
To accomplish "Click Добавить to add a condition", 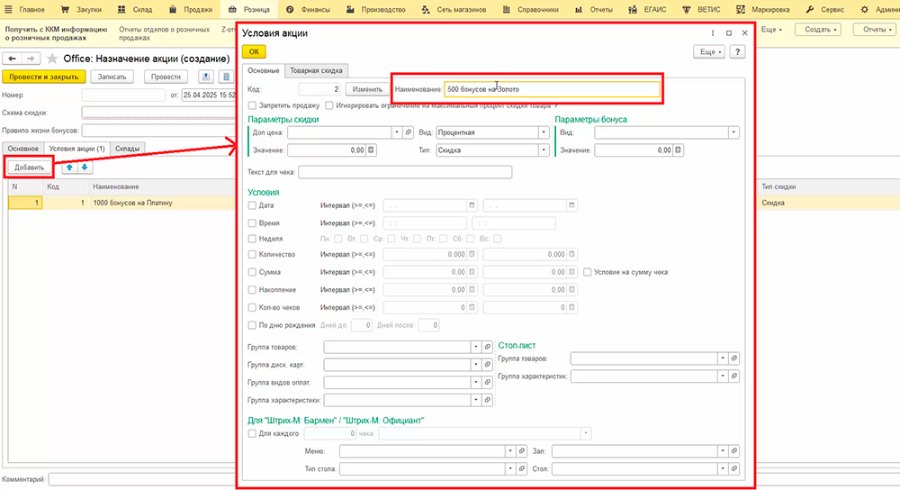I will 29,168.
